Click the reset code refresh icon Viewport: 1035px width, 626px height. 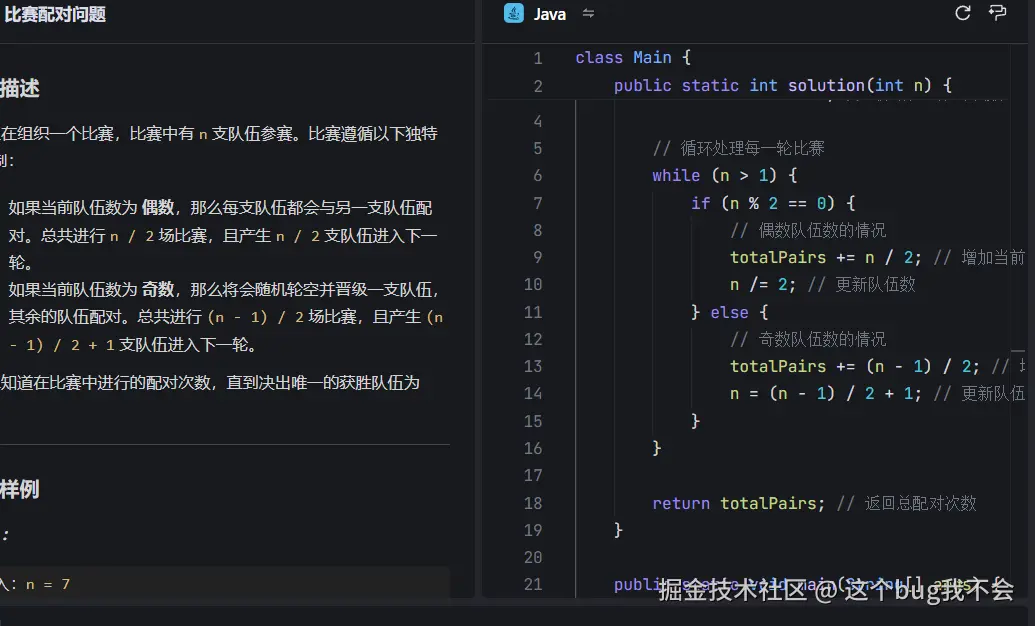(x=962, y=13)
